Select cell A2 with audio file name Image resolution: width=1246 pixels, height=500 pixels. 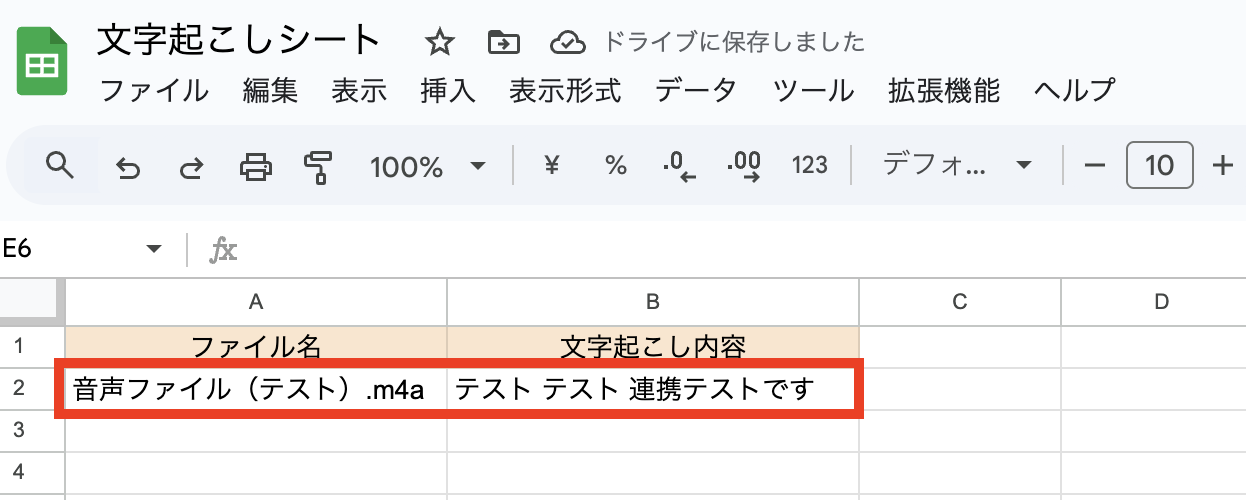[x=255, y=388]
